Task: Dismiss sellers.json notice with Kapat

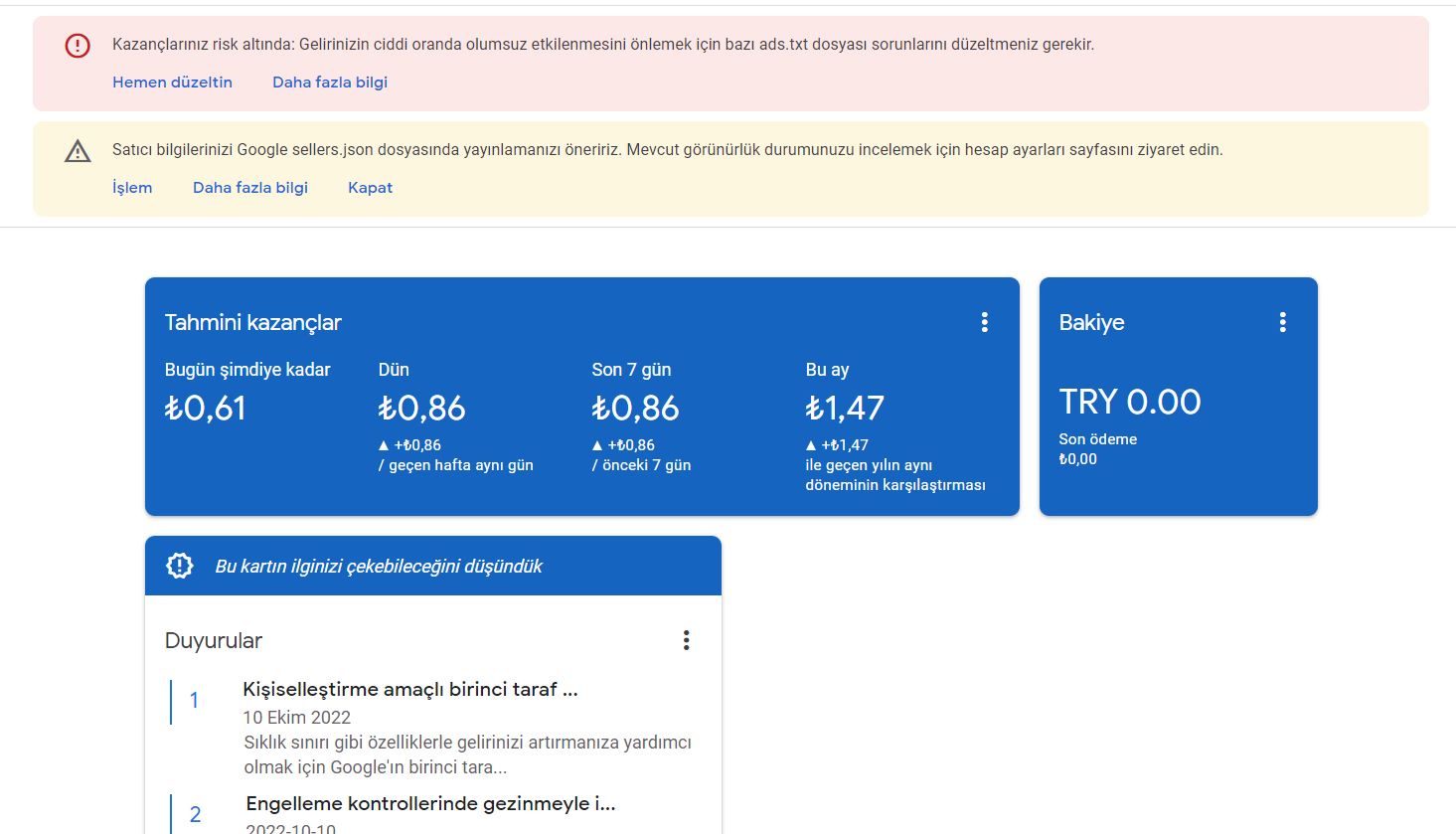Action: pos(370,188)
